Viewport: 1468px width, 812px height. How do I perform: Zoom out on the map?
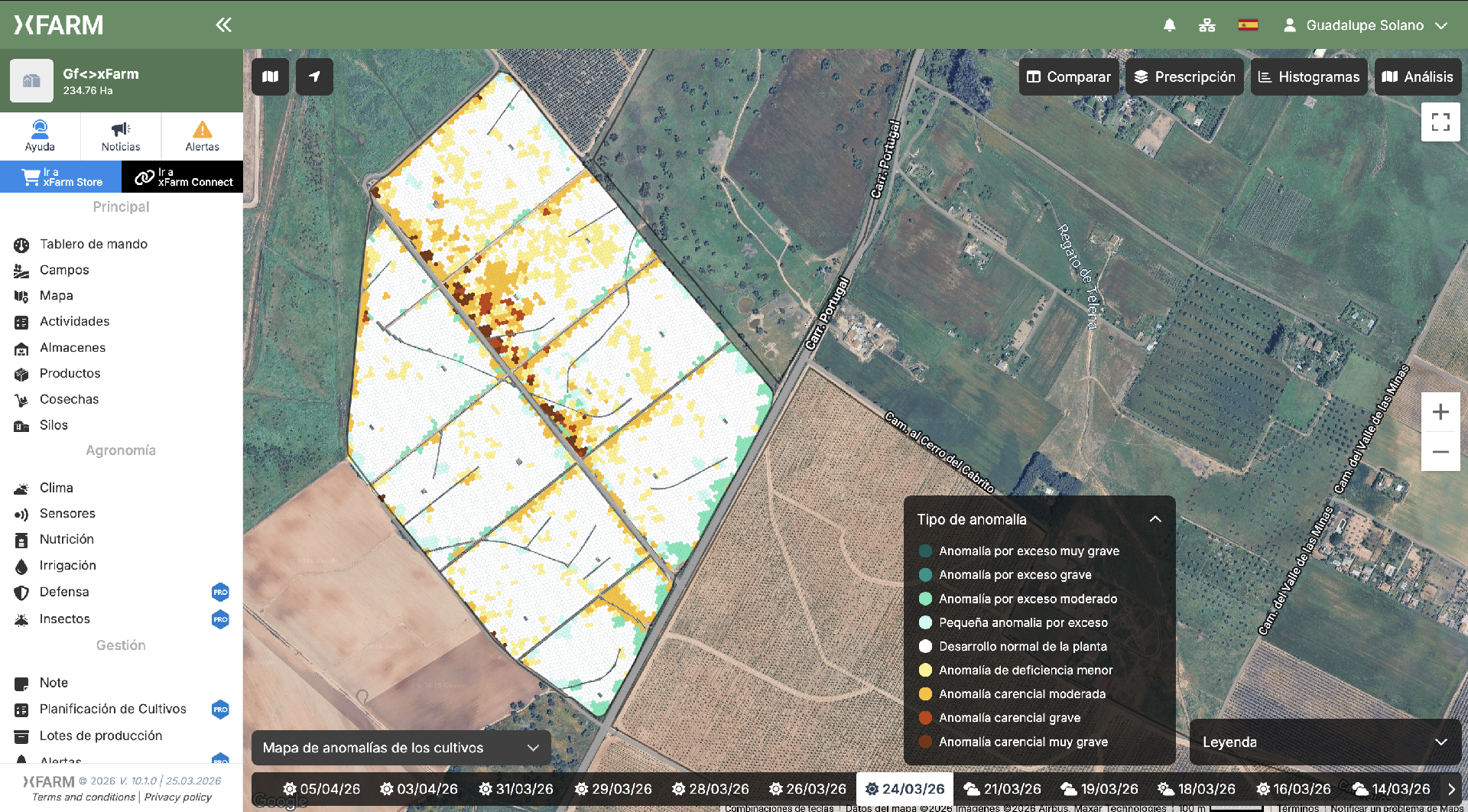point(1440,452)
